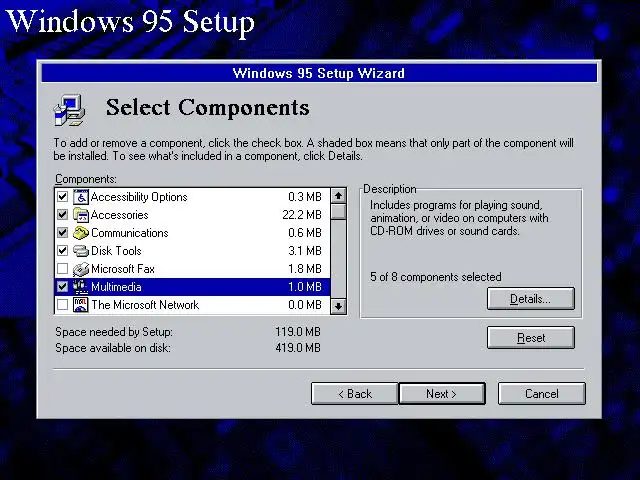Click the 119.0 MB space needed value
Viewport: 640px width, 480px height.
298,331
